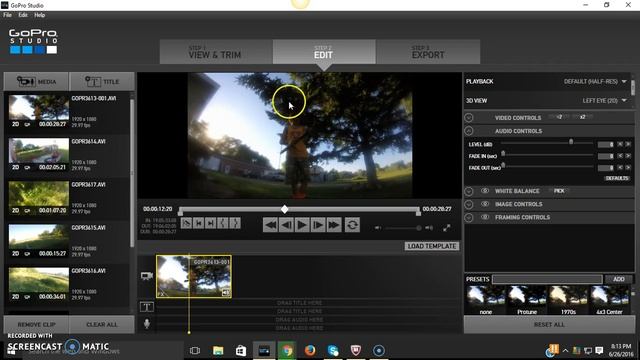Viewport: 640px width, 360px height.
Task: Select the Step 2 Edit tab
Action: 324,52
